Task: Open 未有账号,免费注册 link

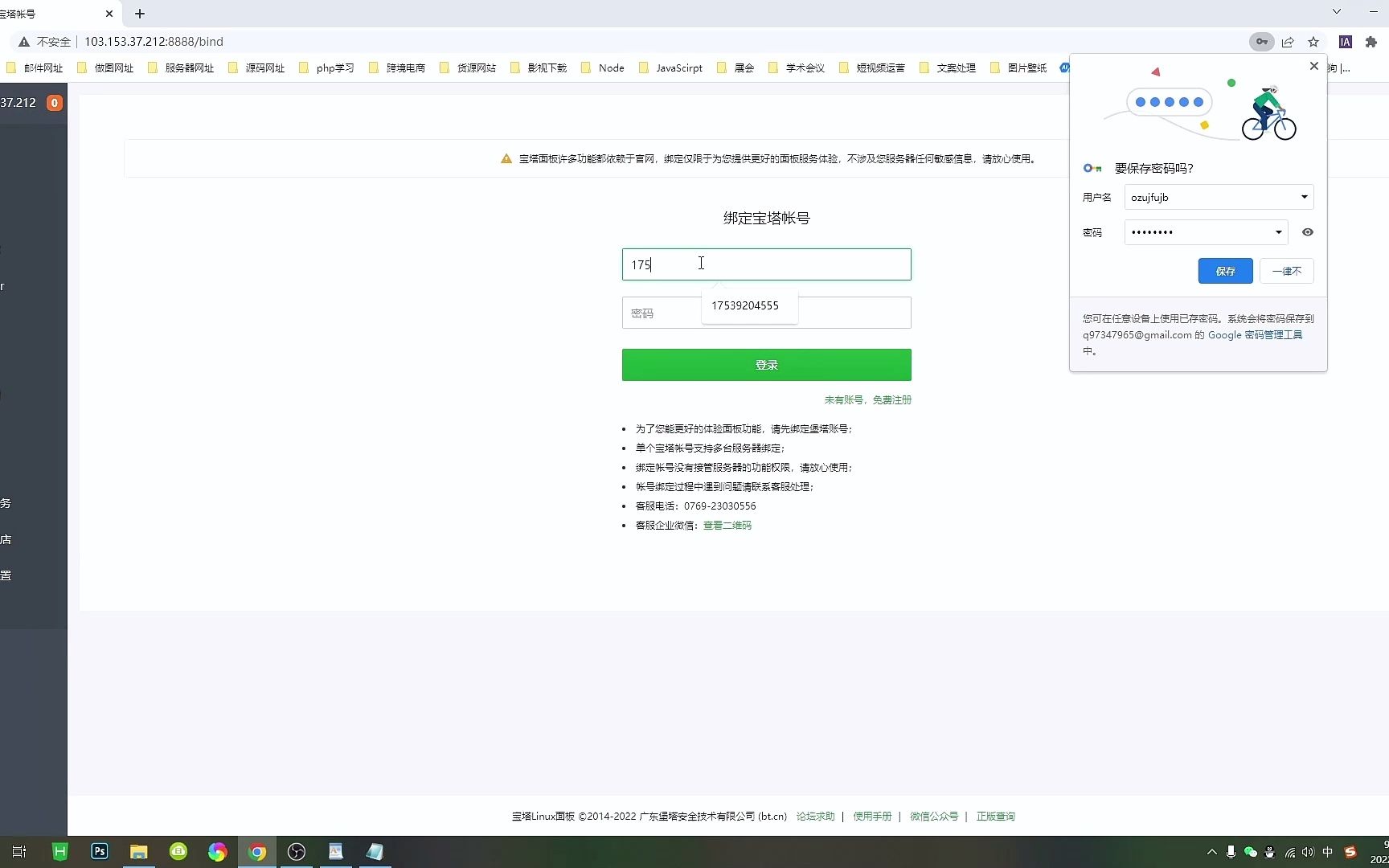Action: tap(867, 399)
